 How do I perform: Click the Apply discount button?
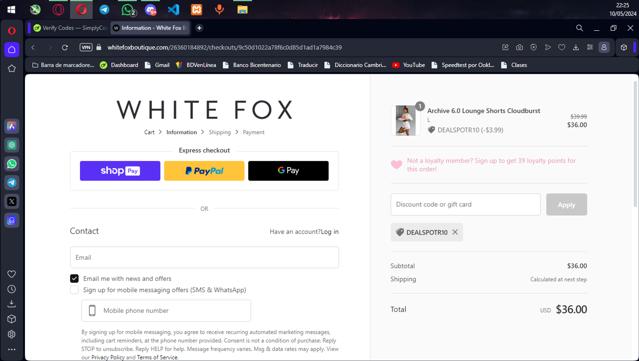tap(566, 205)
